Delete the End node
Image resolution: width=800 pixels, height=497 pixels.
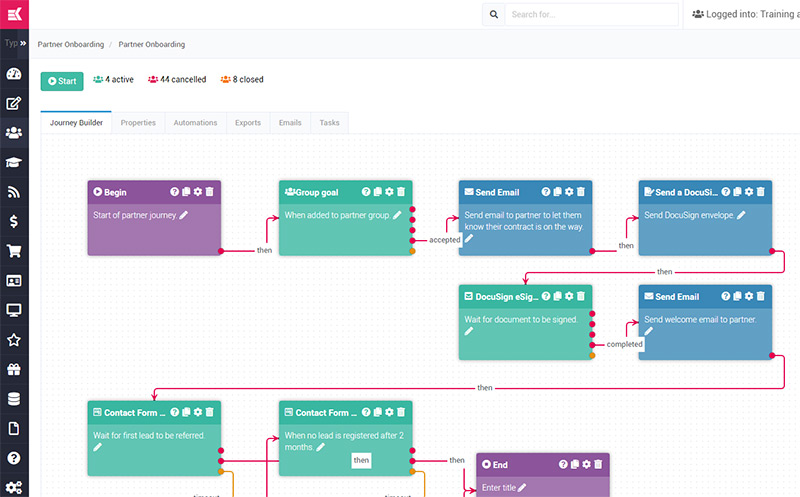click(x=598, y=464)
